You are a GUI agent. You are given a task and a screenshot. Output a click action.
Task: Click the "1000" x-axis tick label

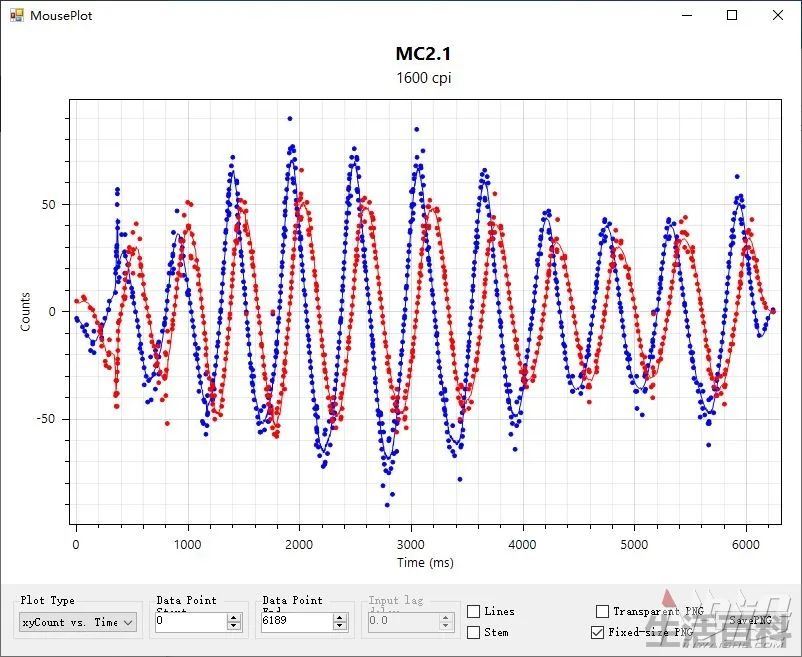click(188, 545)
